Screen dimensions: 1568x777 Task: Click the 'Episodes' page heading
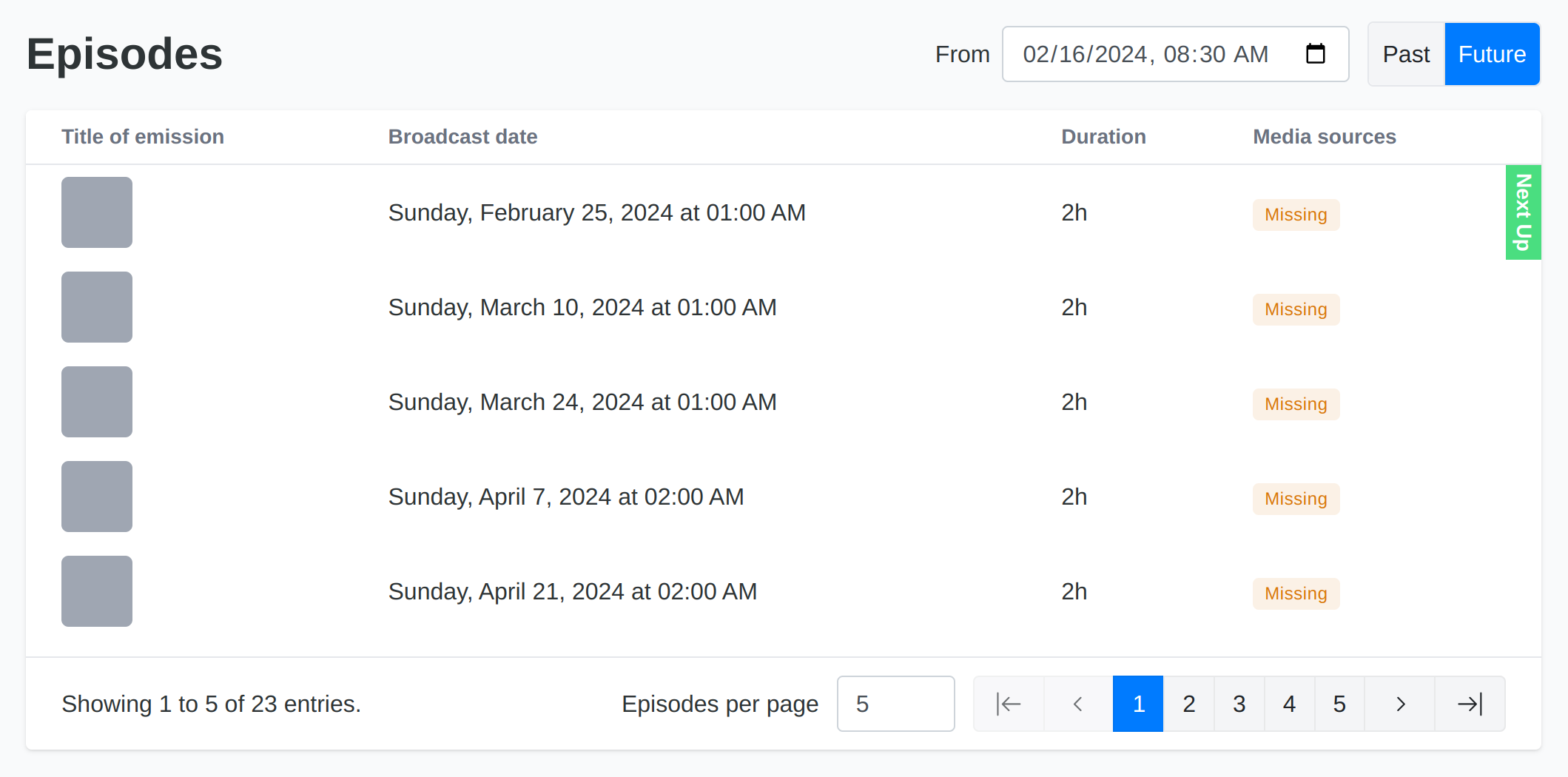coord(124,54)
